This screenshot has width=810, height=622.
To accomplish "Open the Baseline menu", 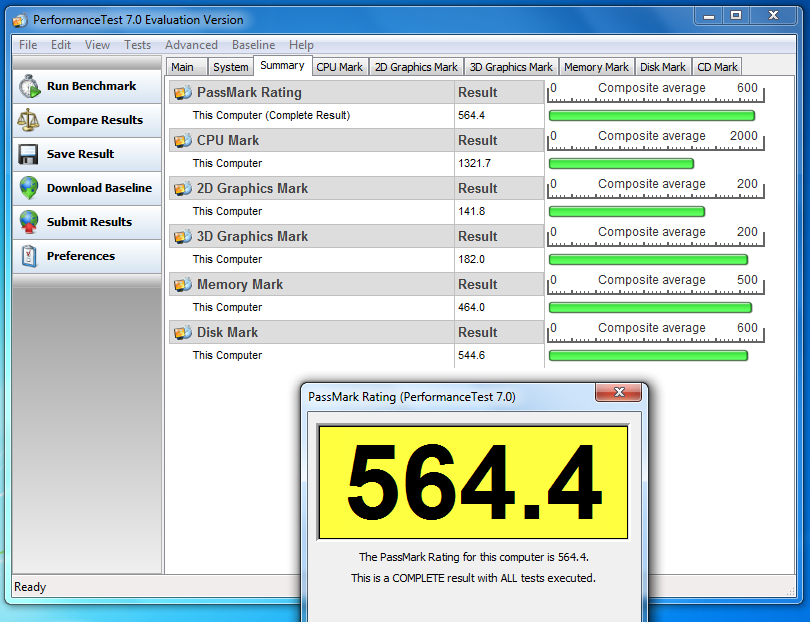I will point(253,45).
